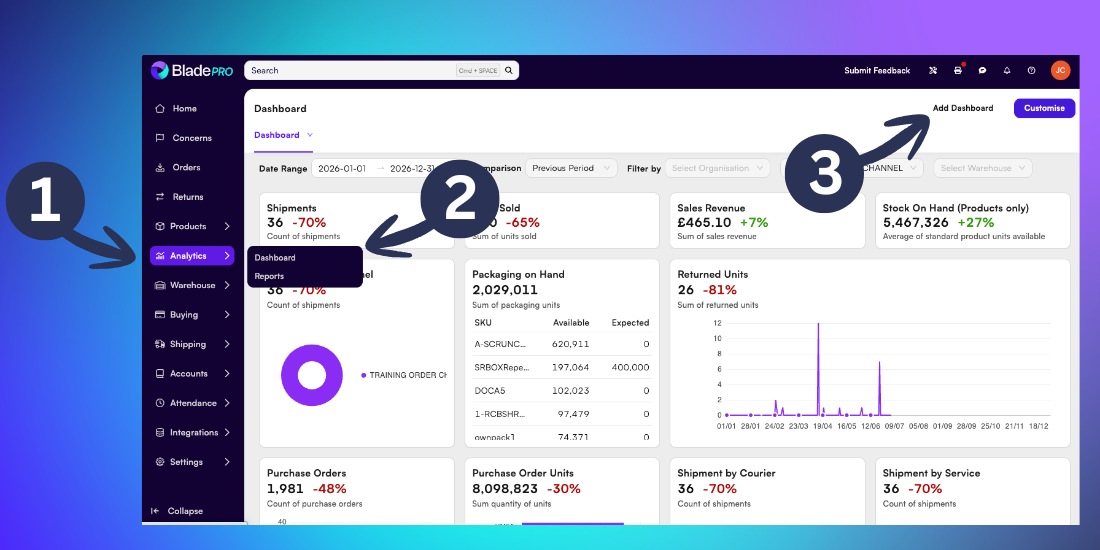
Task: Open the Previous Period comparison dropdown
Action: pyautogui.click(x=571, y=168)
